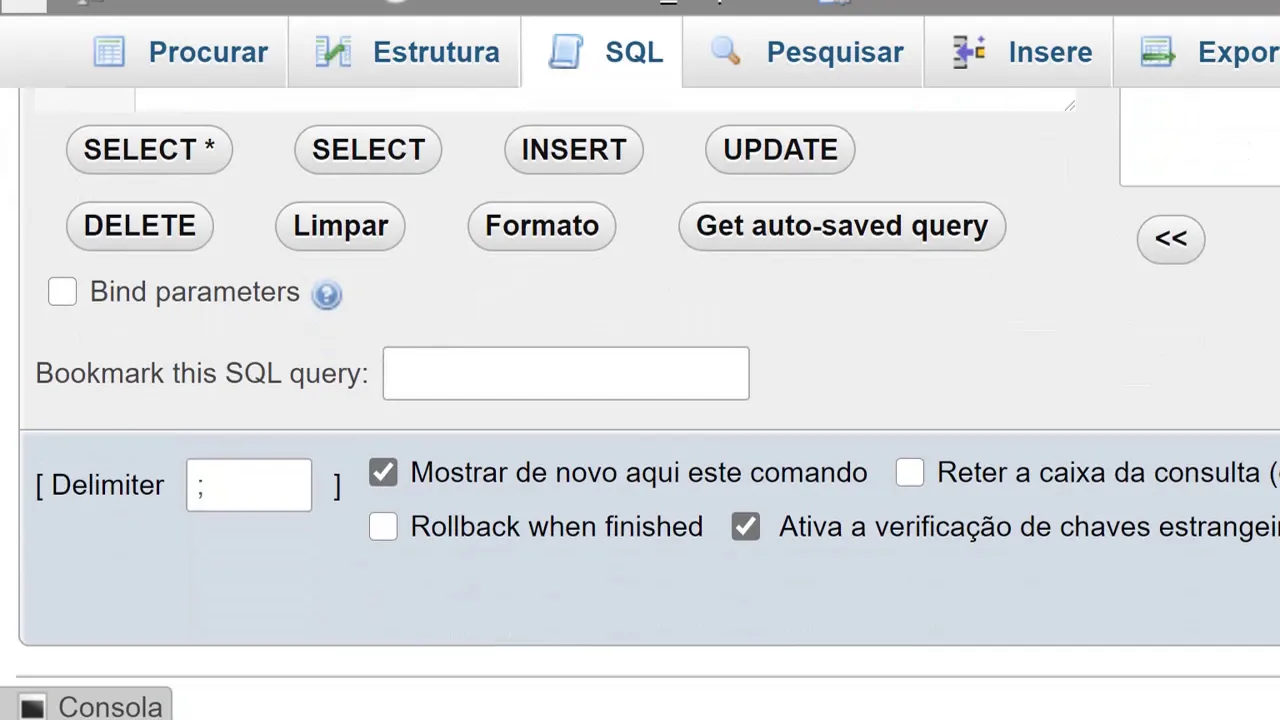Enable the Bind parameters checkbox
This screenshot has height=720, width=1280.
pos(62,292)
